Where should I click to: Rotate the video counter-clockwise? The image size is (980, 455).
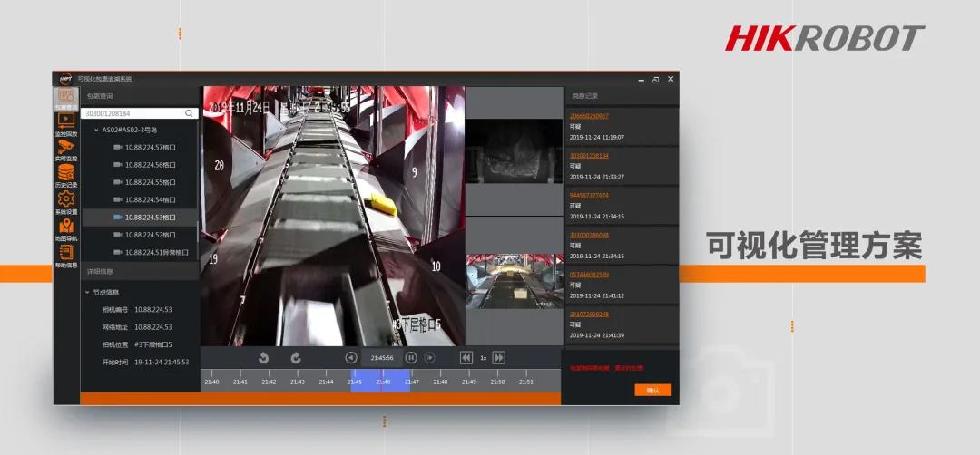click(x=264, y=357)
